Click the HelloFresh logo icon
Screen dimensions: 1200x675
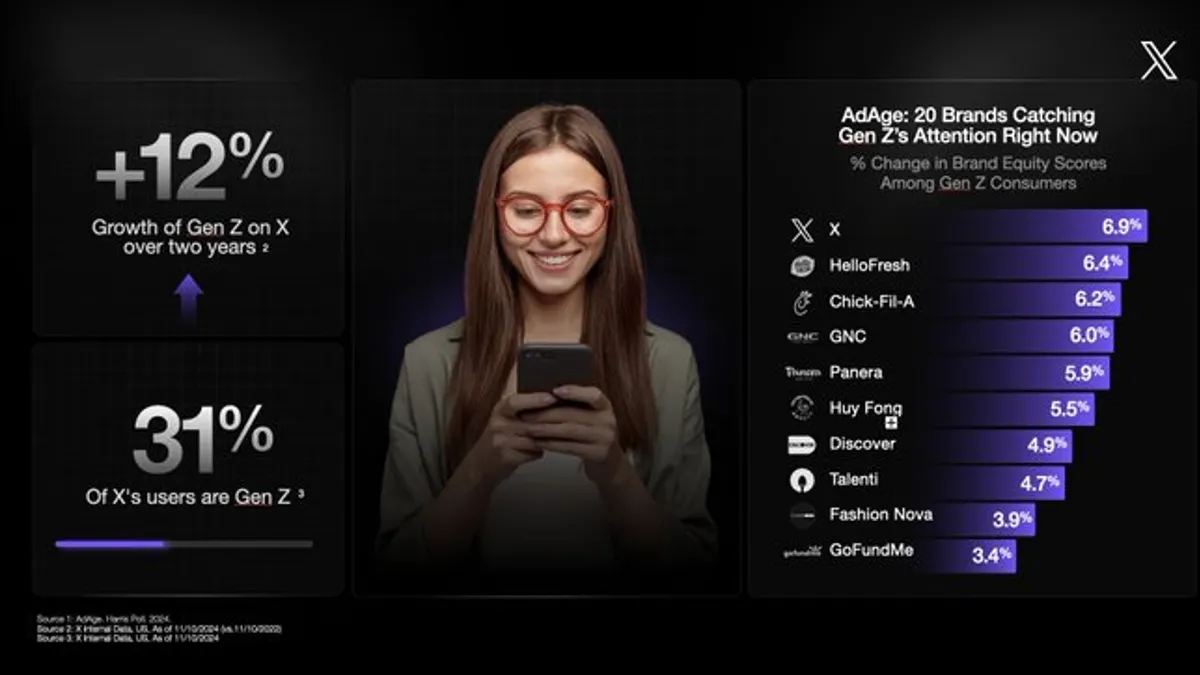pyautogui.click(x=802, y=266)
